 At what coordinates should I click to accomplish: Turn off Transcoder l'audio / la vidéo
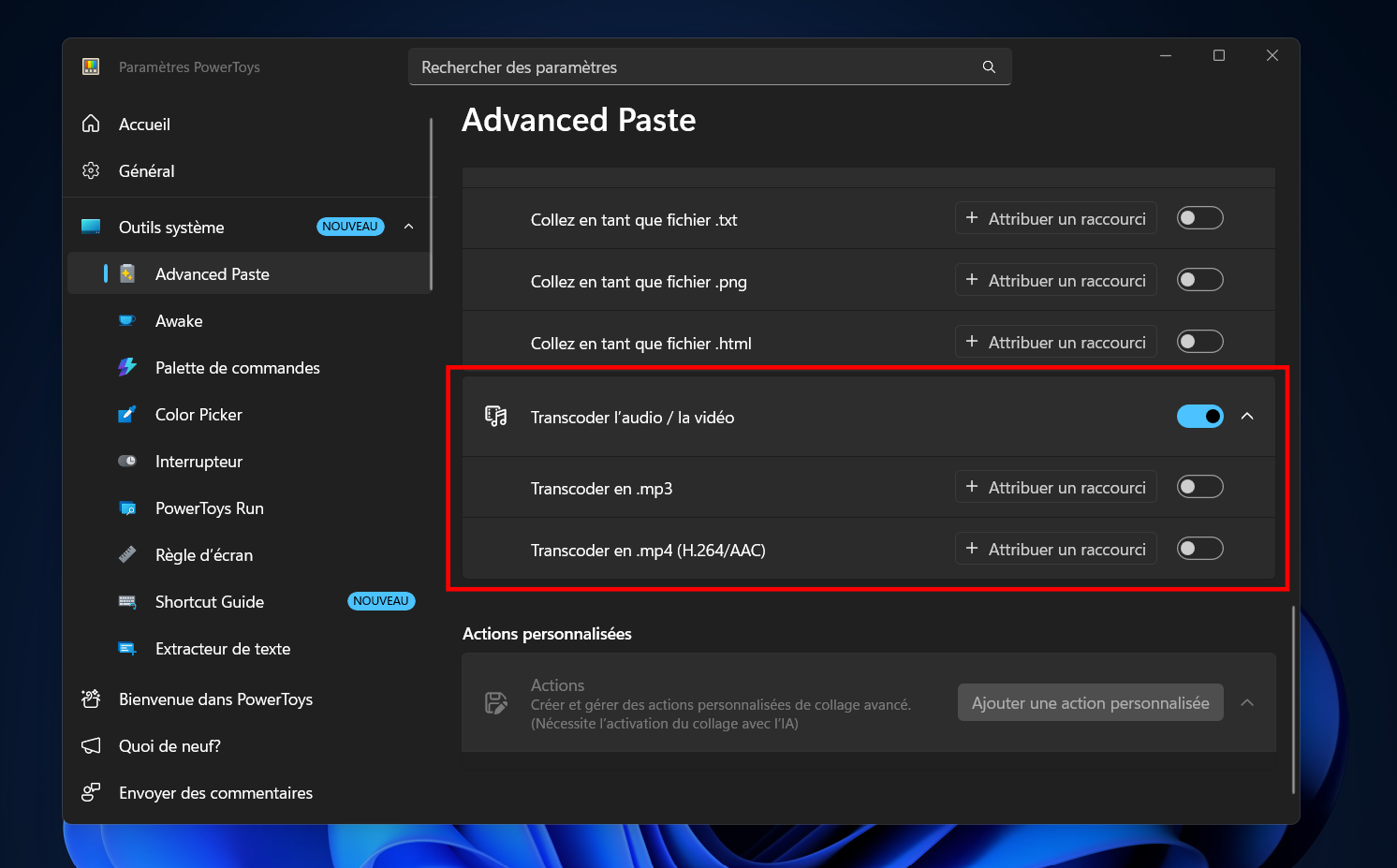pyautogui.click(x=1200, y=416)
